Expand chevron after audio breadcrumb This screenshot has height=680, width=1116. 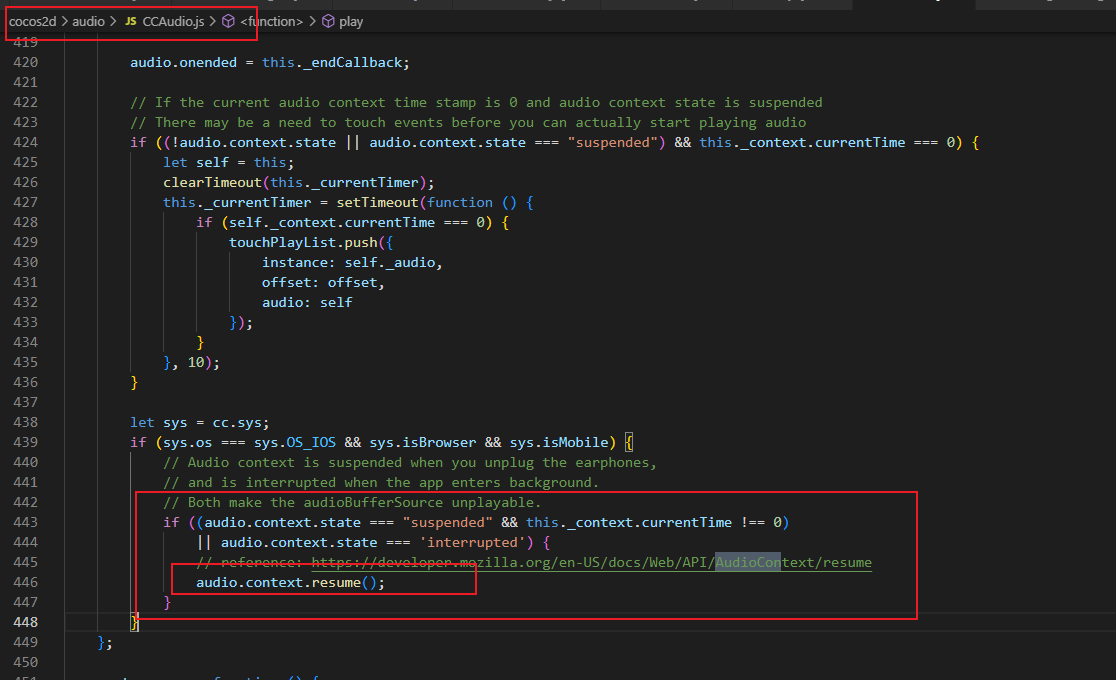tap(113, 21)
